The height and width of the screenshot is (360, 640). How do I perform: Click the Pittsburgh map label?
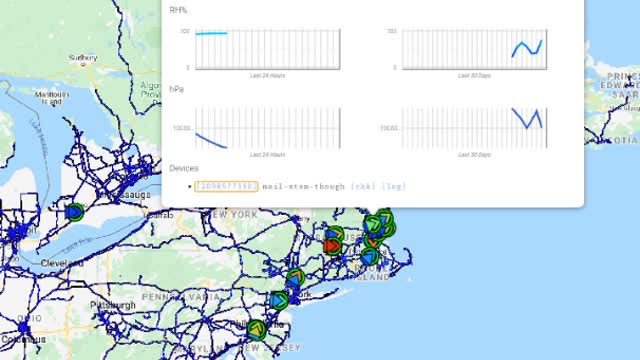pyautogui.click(x=113, y=305)
